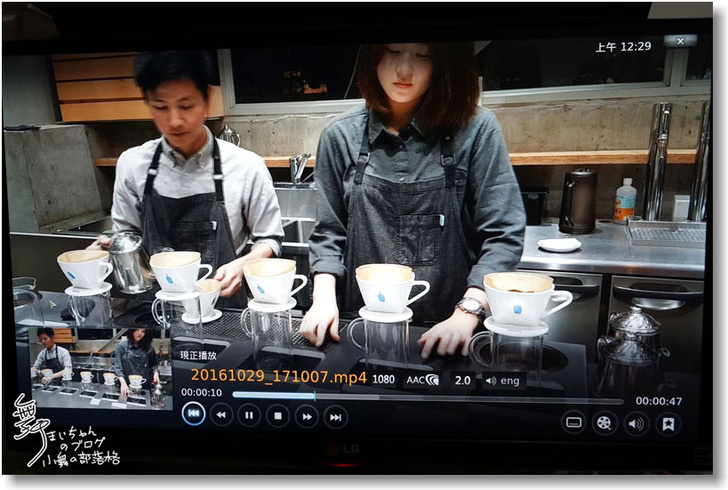Skip to the previous track
The width and height of the screenshot is (728, 490).
pyautogui.click(x=193, y=413)
